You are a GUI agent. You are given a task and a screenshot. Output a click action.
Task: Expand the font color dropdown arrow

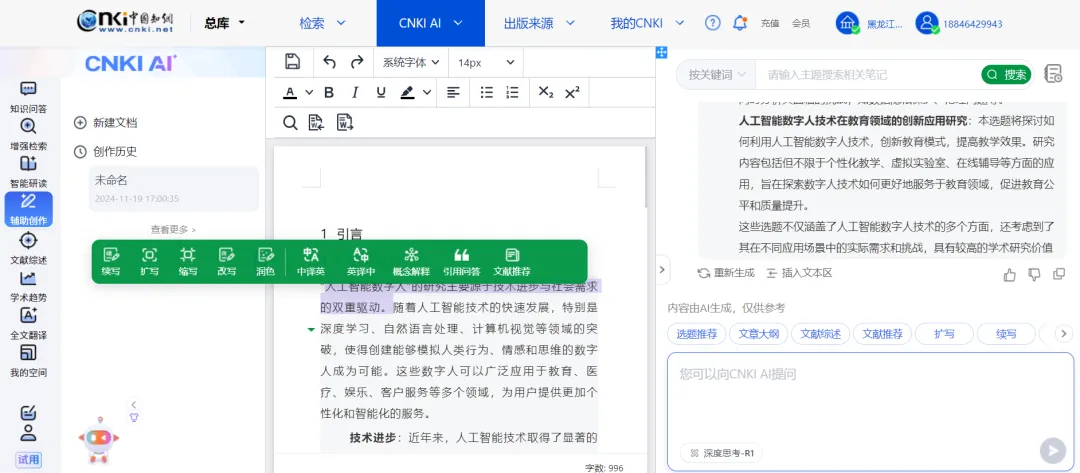(x=309, y=92)
